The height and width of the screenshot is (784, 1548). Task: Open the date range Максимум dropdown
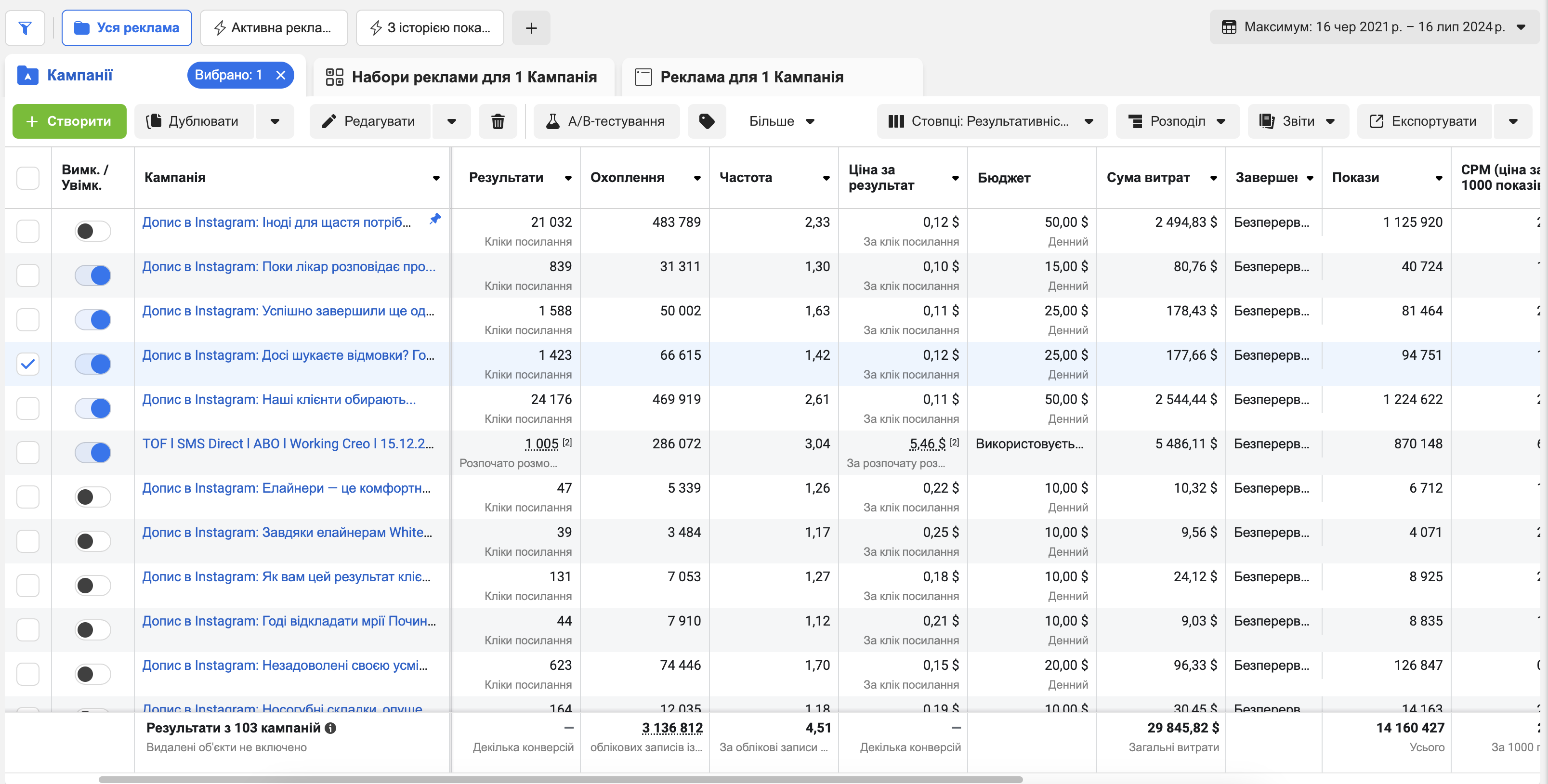1374,27
